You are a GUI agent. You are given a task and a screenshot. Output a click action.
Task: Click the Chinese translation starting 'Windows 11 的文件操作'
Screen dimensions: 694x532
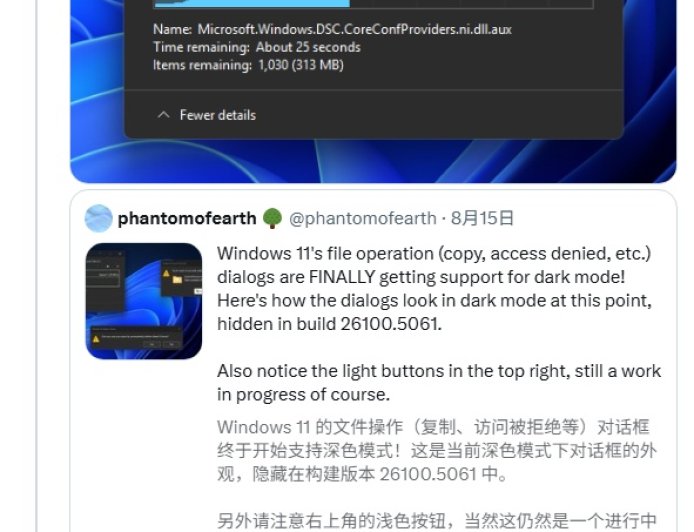437,451
